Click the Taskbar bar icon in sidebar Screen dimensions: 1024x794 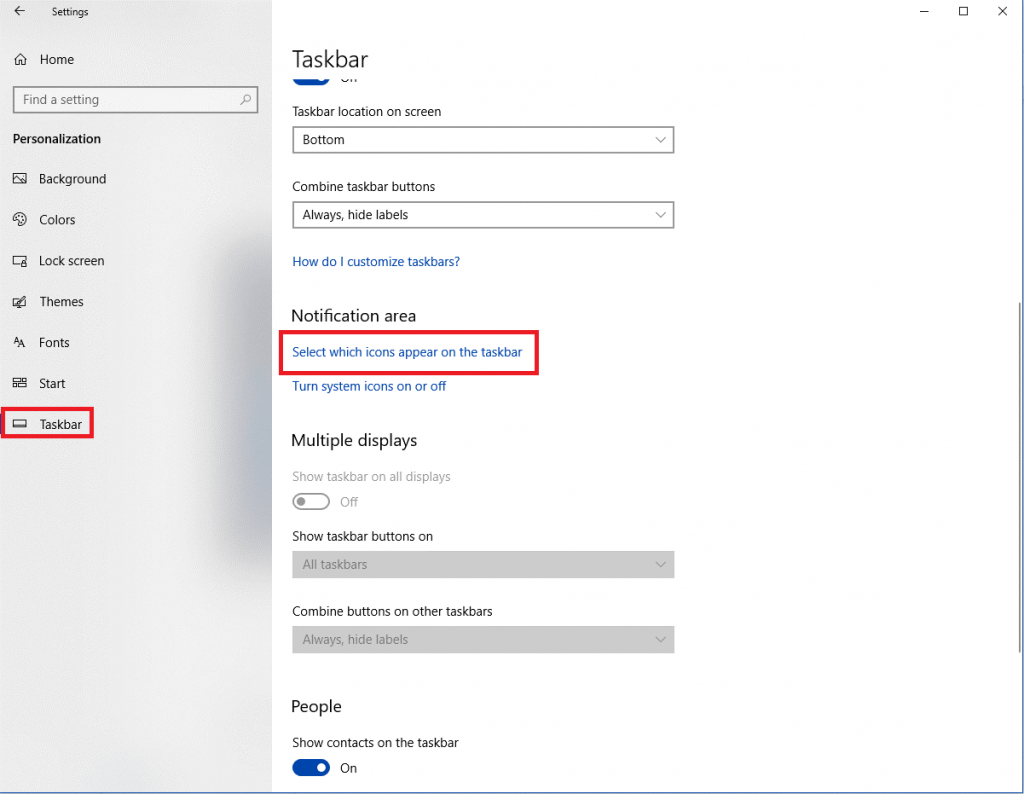pyautogui.click(x=20, y=424)
